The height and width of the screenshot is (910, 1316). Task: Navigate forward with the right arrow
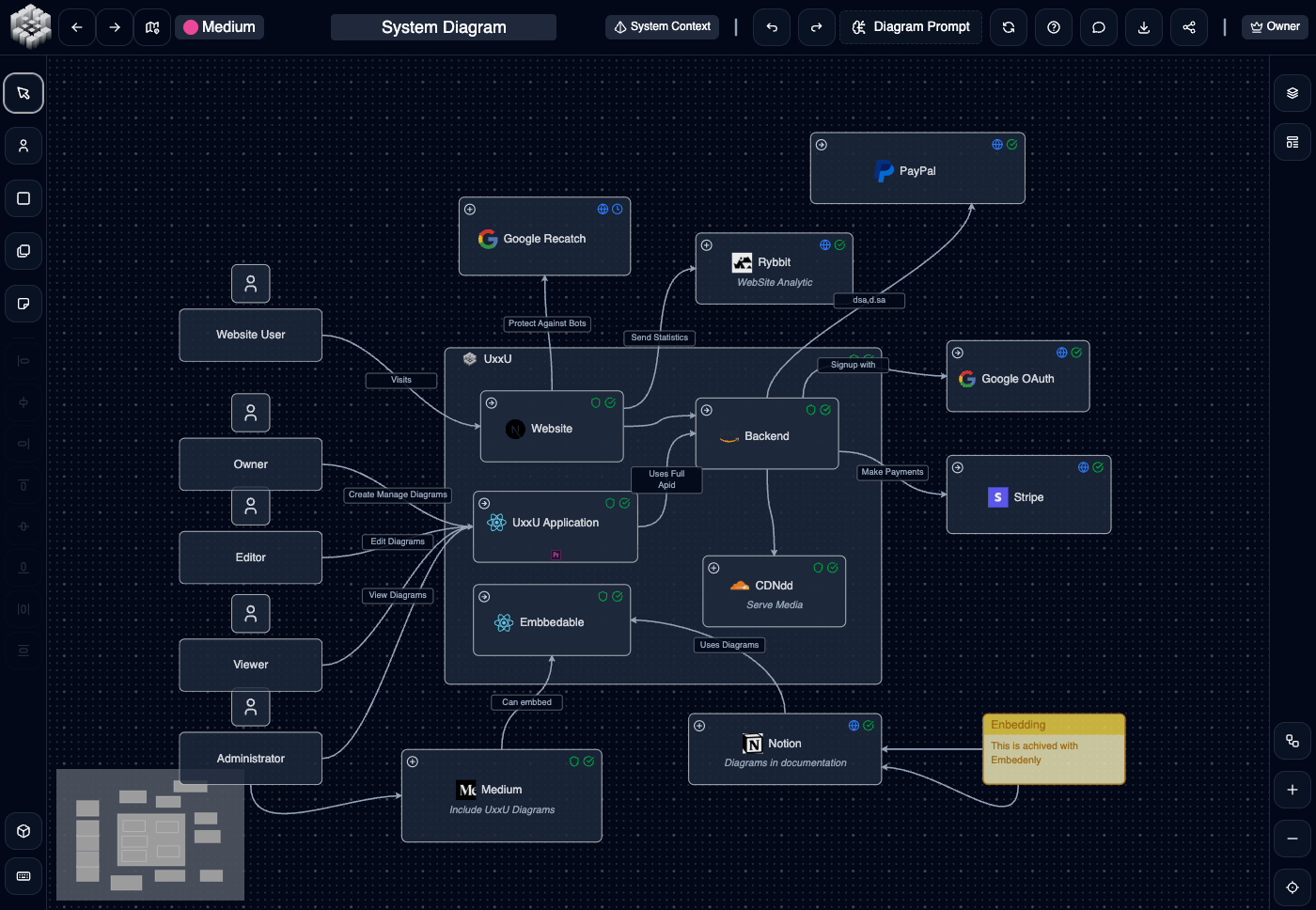point(115,27)
